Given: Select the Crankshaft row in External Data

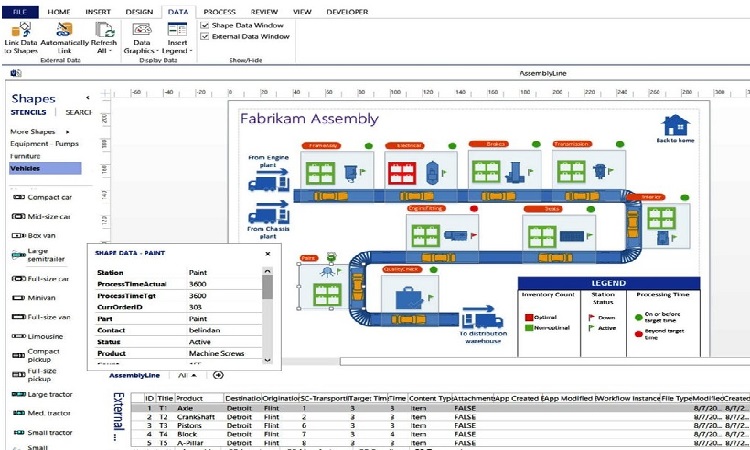Looking at the screenshot, I should (x=440, y=417).
